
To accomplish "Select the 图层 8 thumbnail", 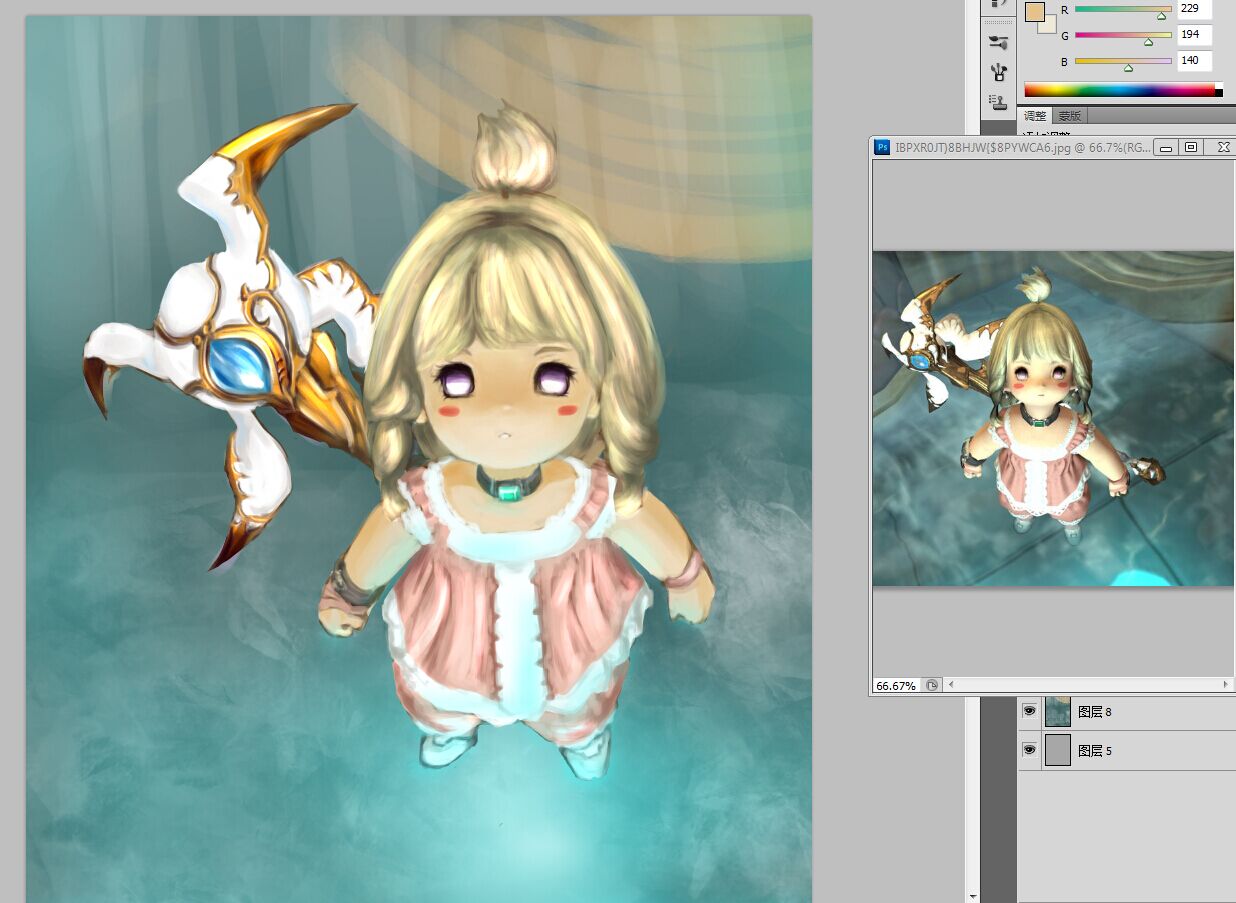I will 1058,712.
